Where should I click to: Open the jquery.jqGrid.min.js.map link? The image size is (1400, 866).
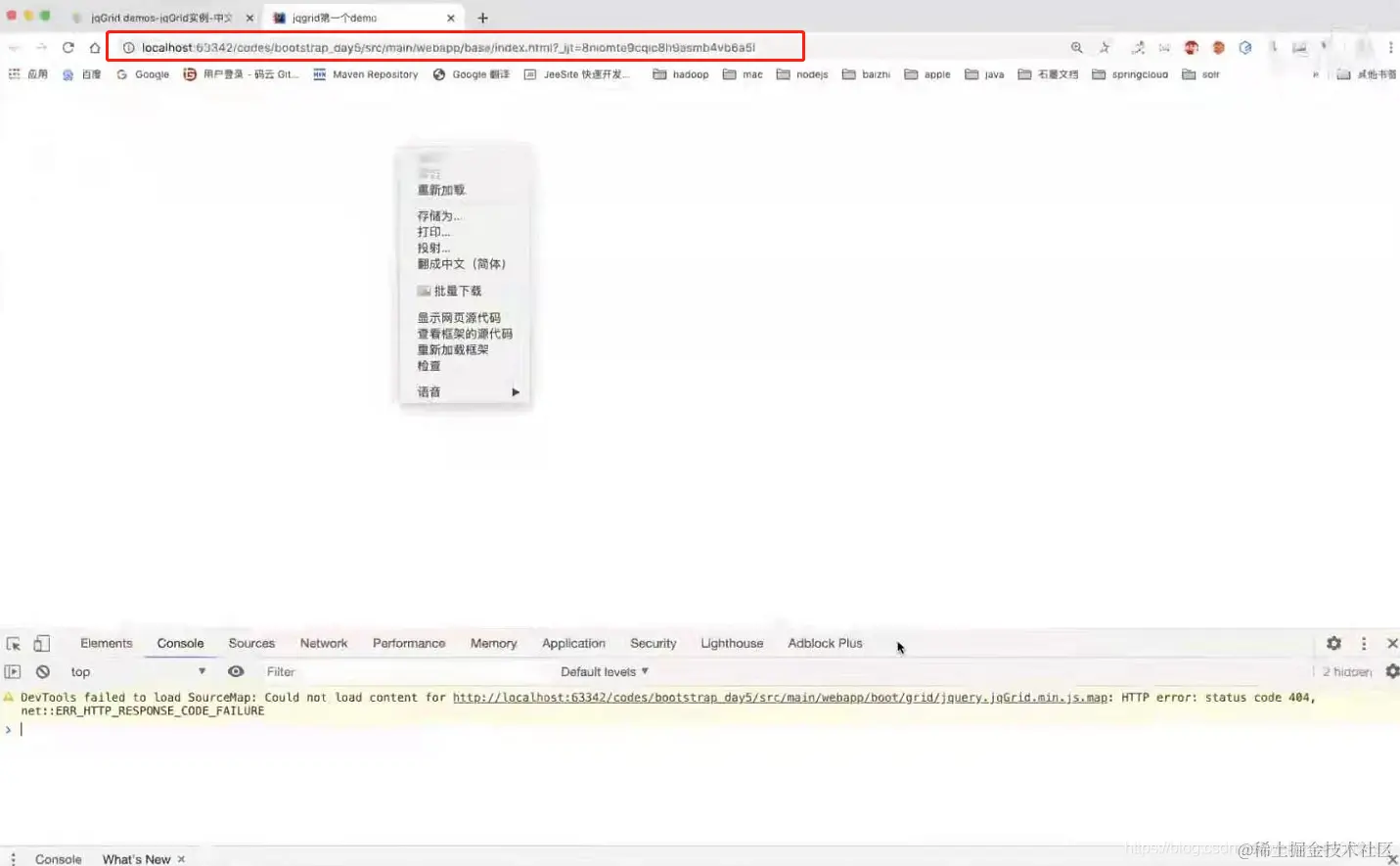point(780,698)
